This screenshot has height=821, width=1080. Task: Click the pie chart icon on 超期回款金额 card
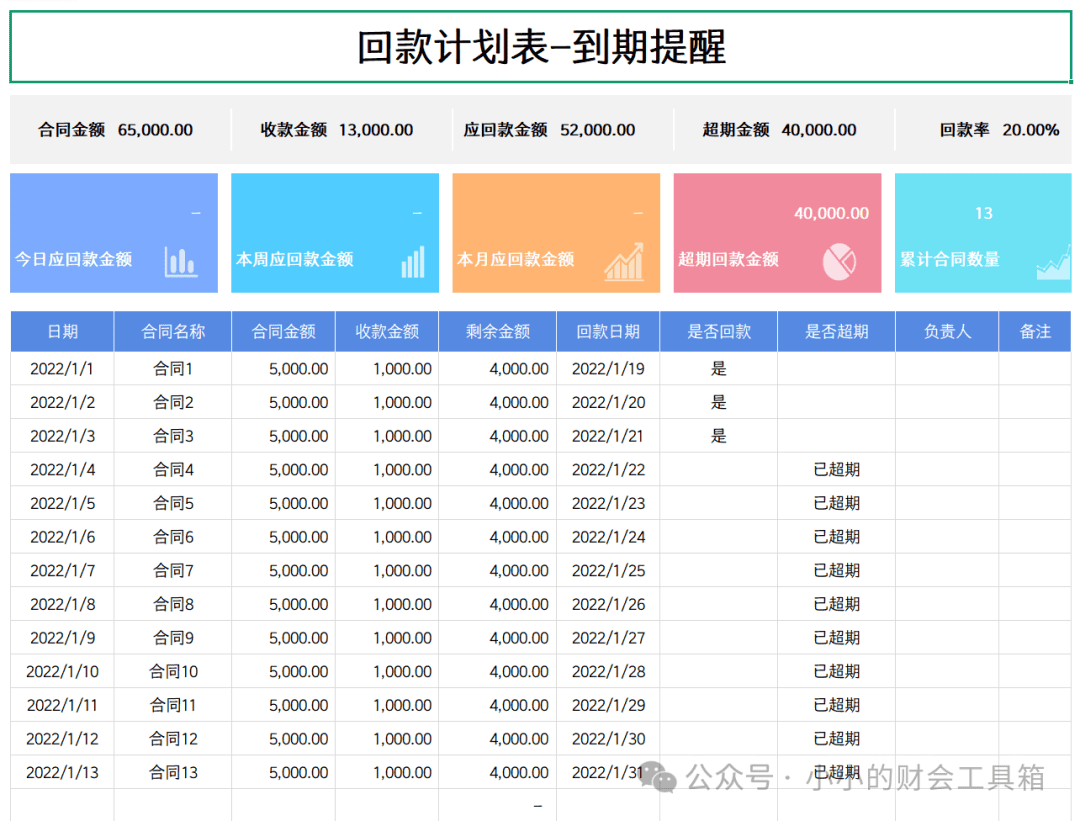click(x=839, y=262)
